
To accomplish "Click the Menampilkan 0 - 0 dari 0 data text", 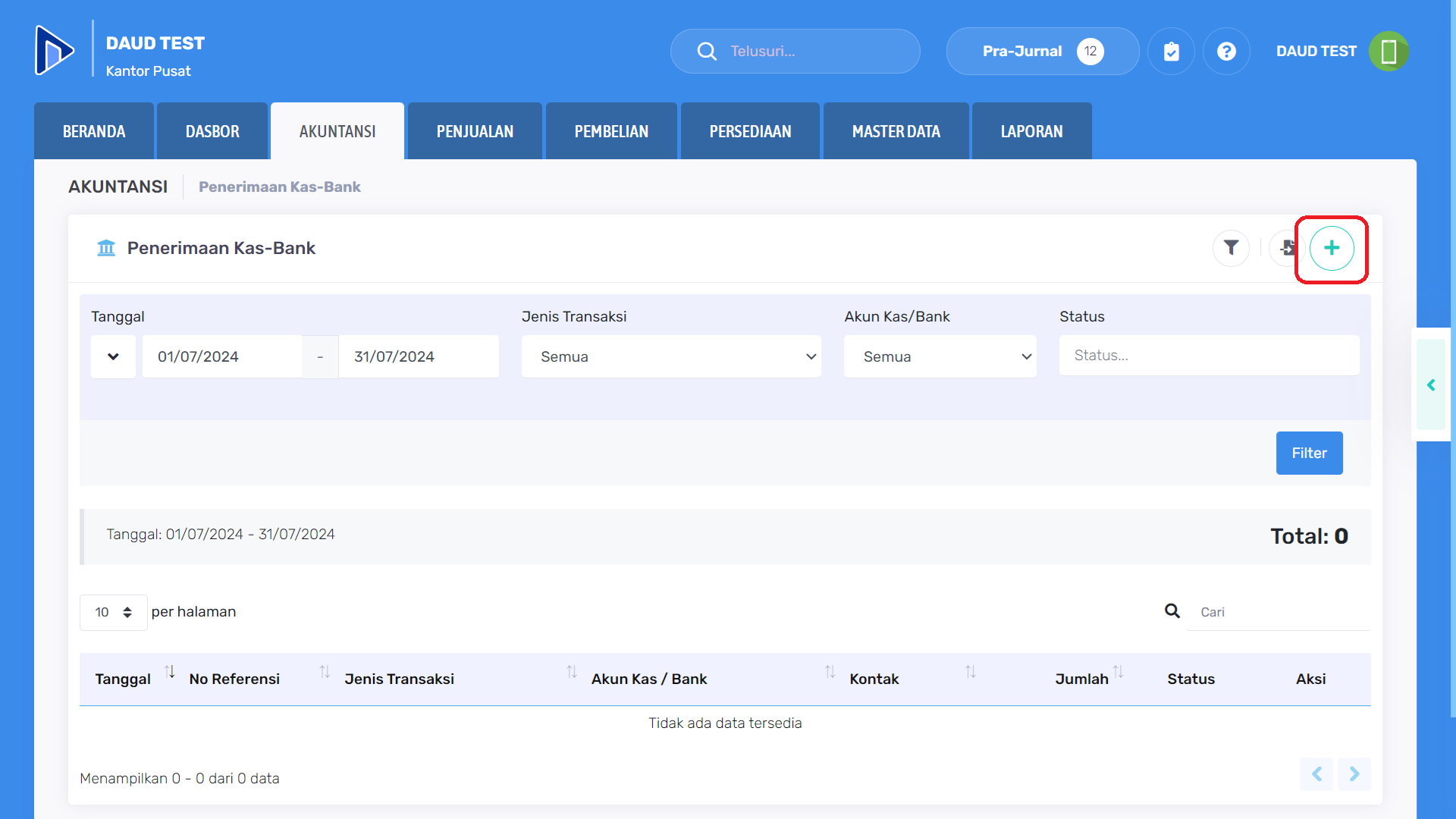I will [180, 779].
